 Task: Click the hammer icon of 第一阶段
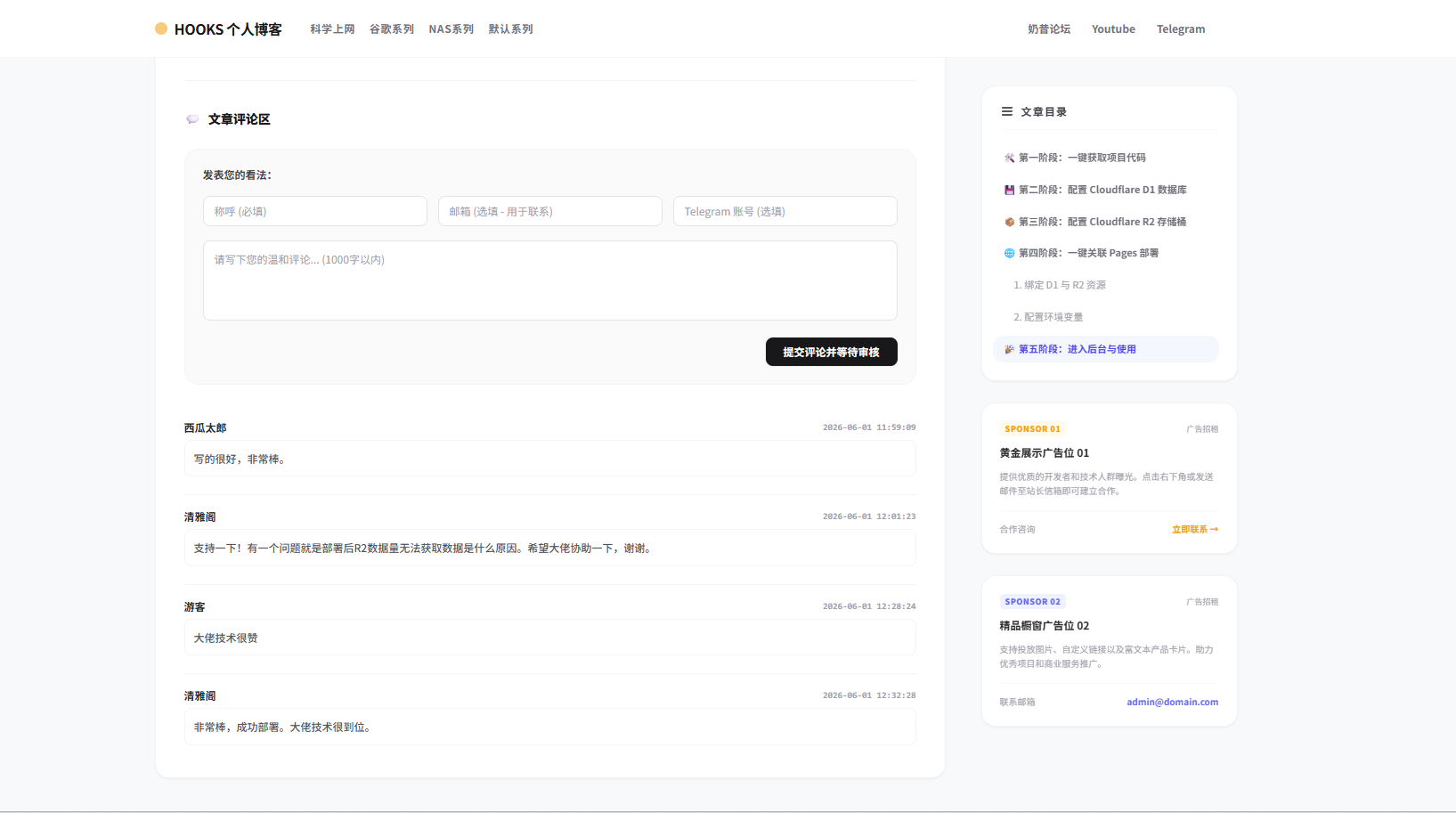coord(1009,158)
